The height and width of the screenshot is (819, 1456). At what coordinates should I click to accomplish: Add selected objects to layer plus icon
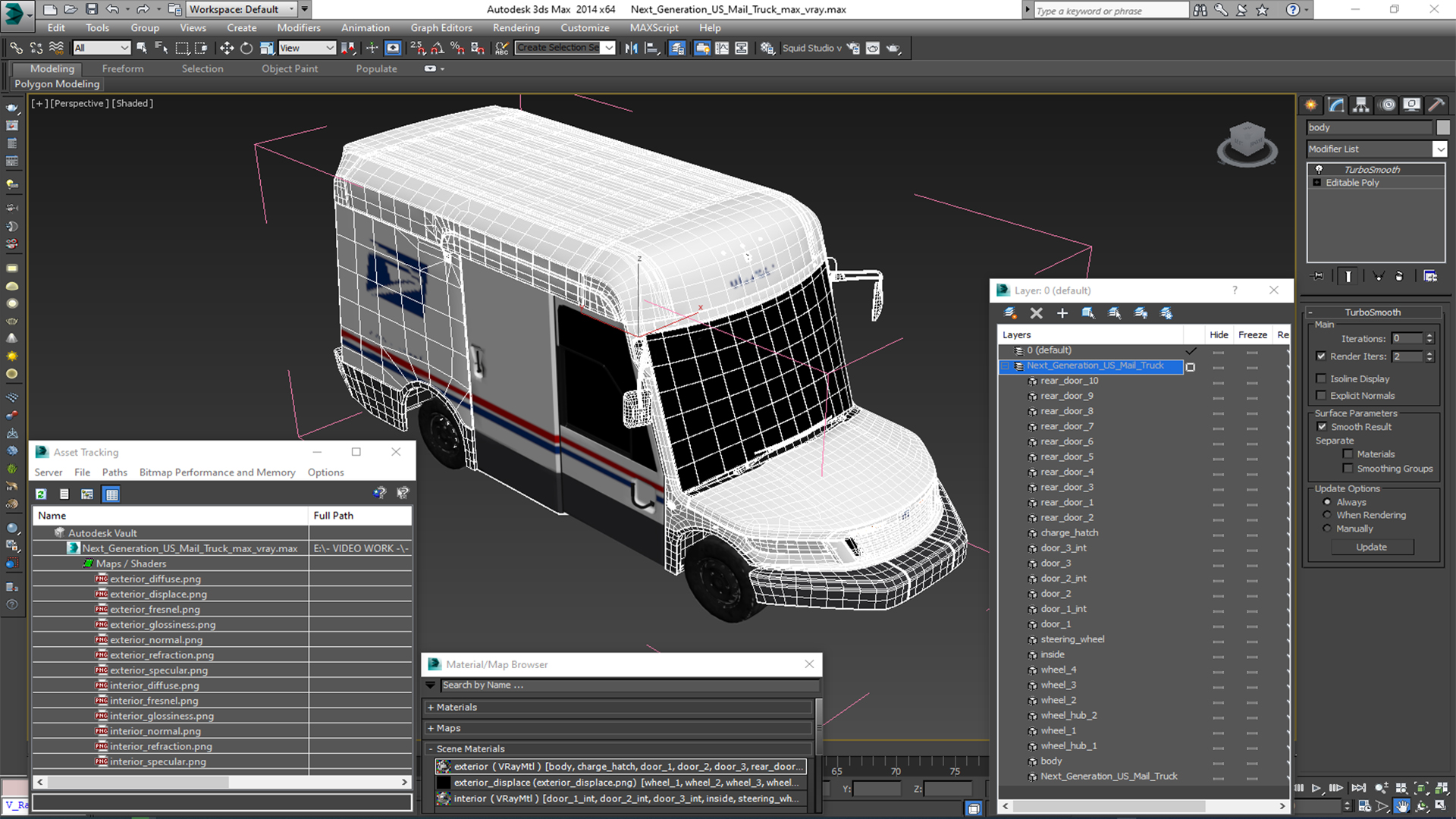pyautogui.click(x=1062, y=313)
